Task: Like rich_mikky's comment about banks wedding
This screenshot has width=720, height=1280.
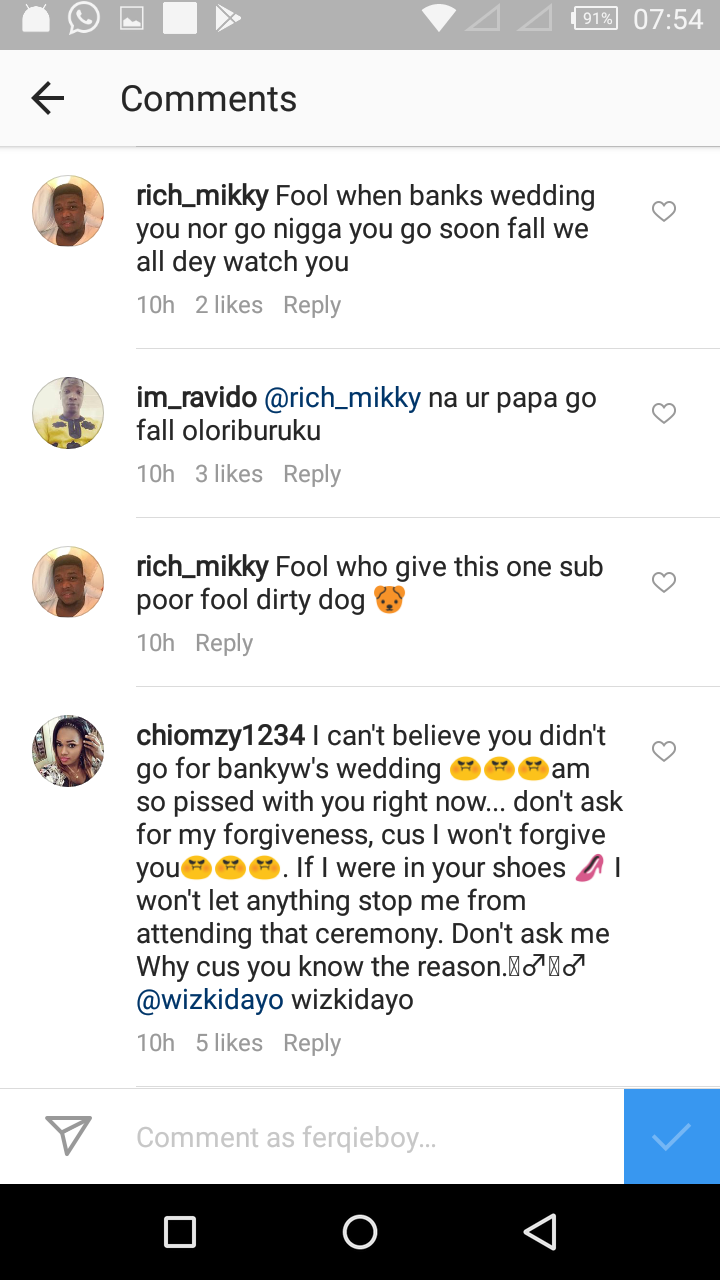Action: (664, 211)
